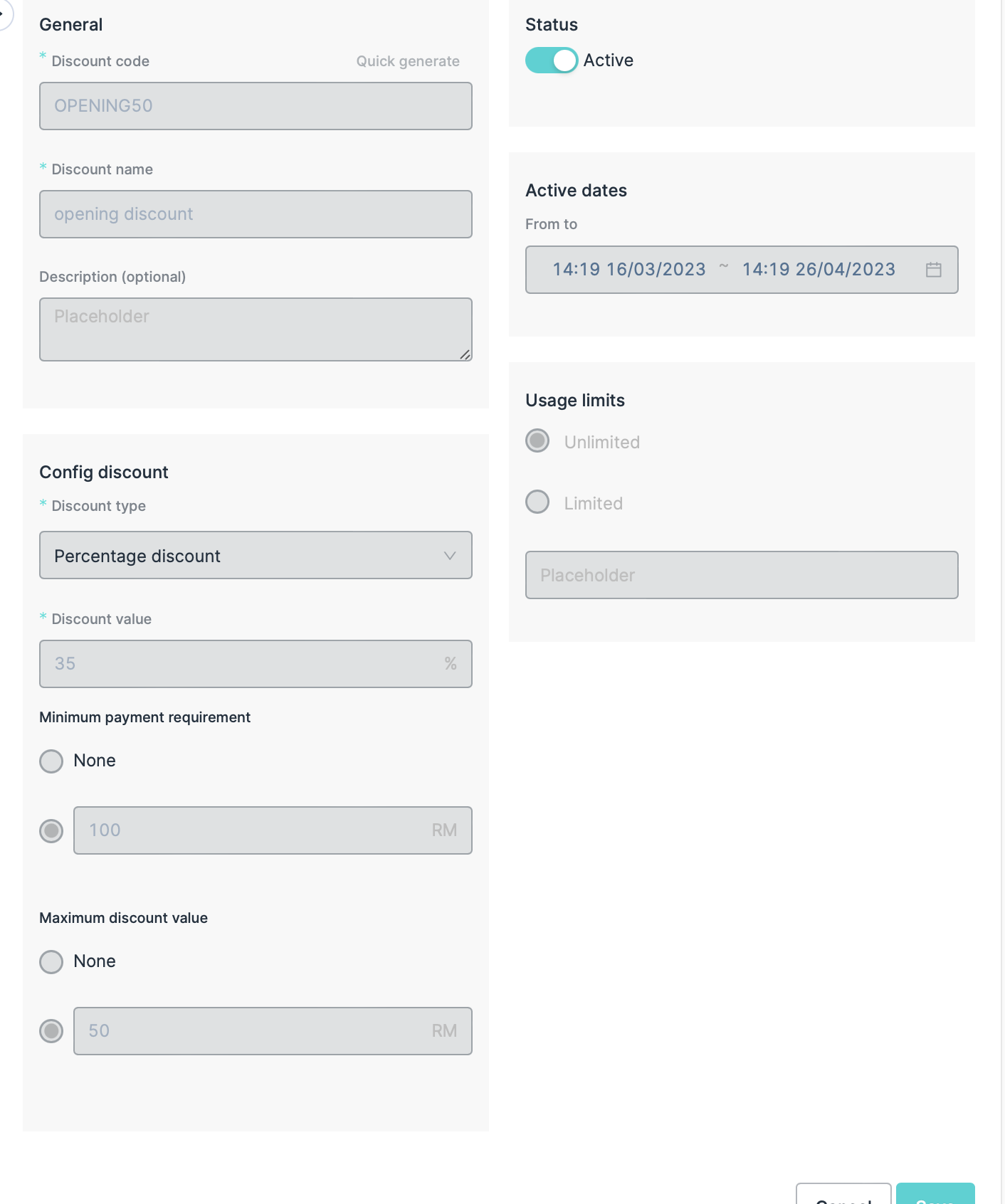Choose None for Maximum discount value

click(51, 961)
